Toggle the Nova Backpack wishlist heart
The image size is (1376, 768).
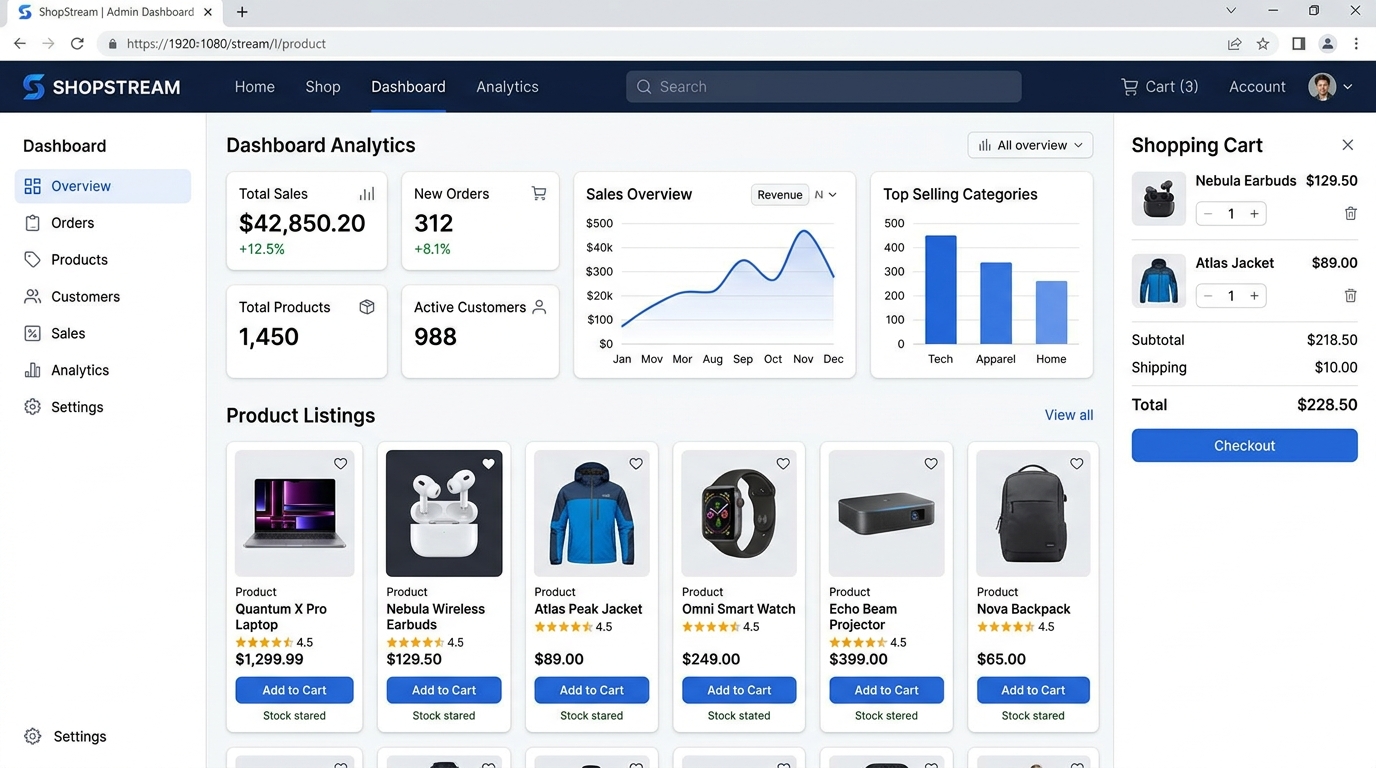coord(1077,464)
